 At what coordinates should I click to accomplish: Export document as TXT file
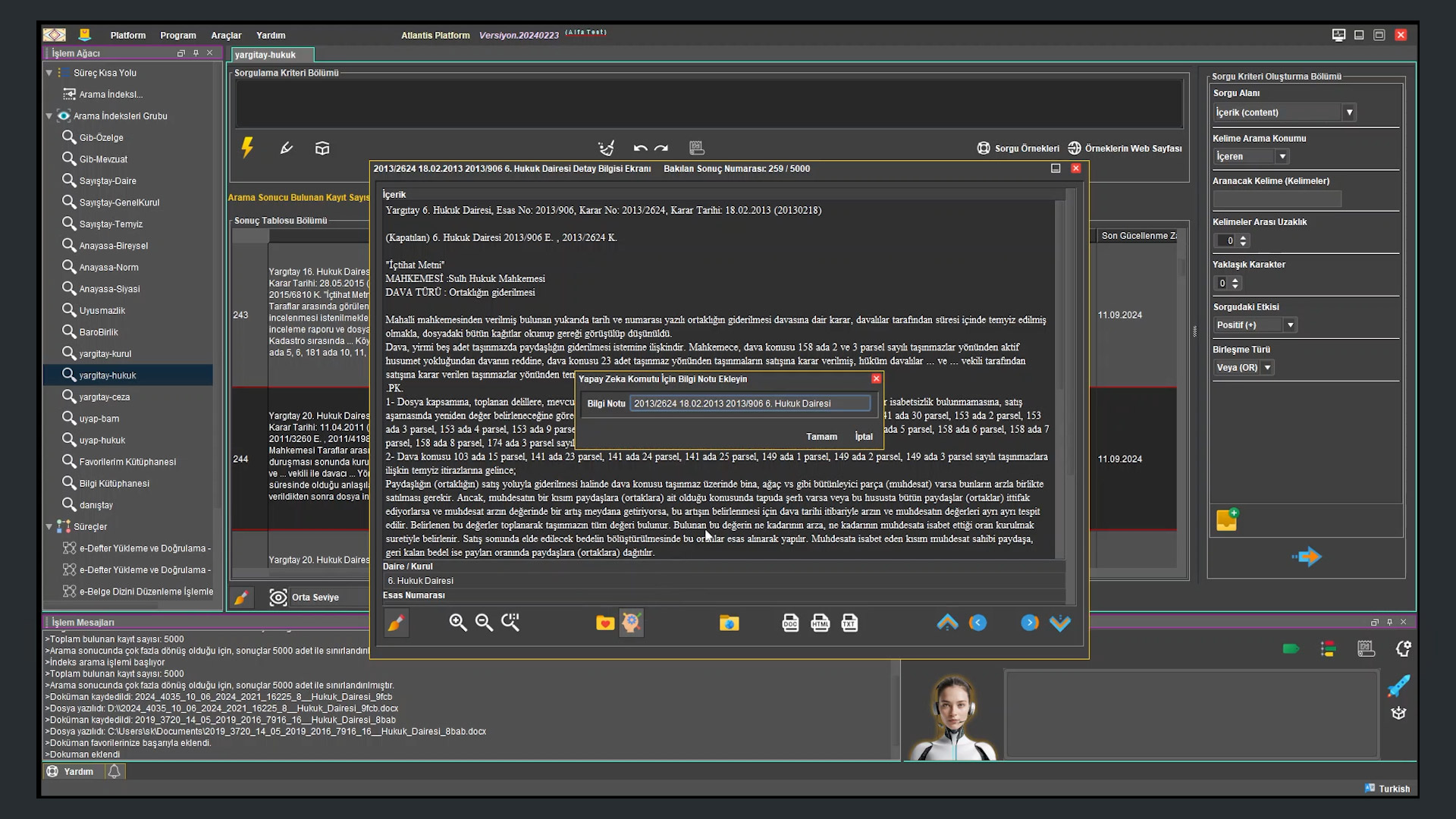(x=849, y=623)
